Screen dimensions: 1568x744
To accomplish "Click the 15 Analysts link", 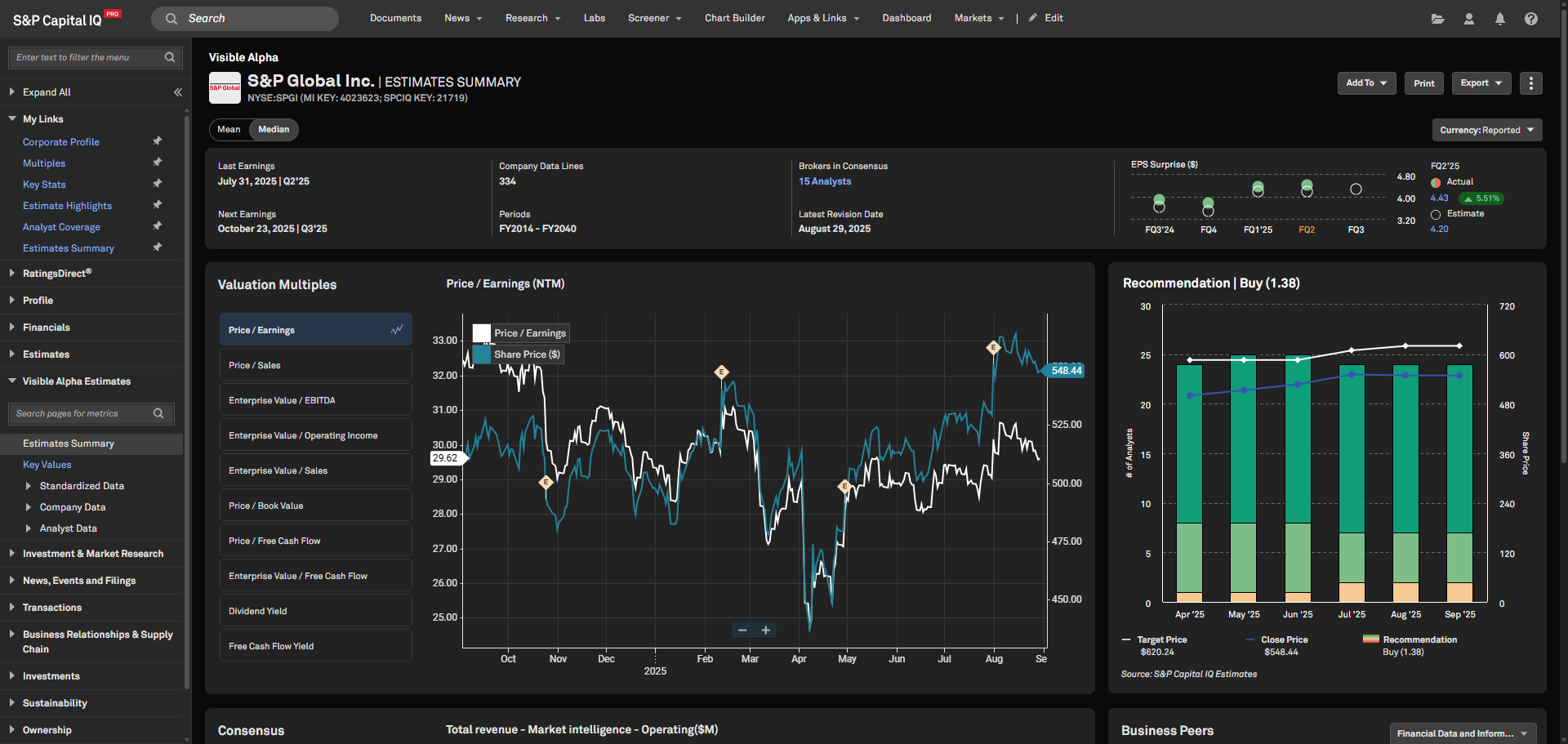I will pyautogui.click(x=825, y=181).
